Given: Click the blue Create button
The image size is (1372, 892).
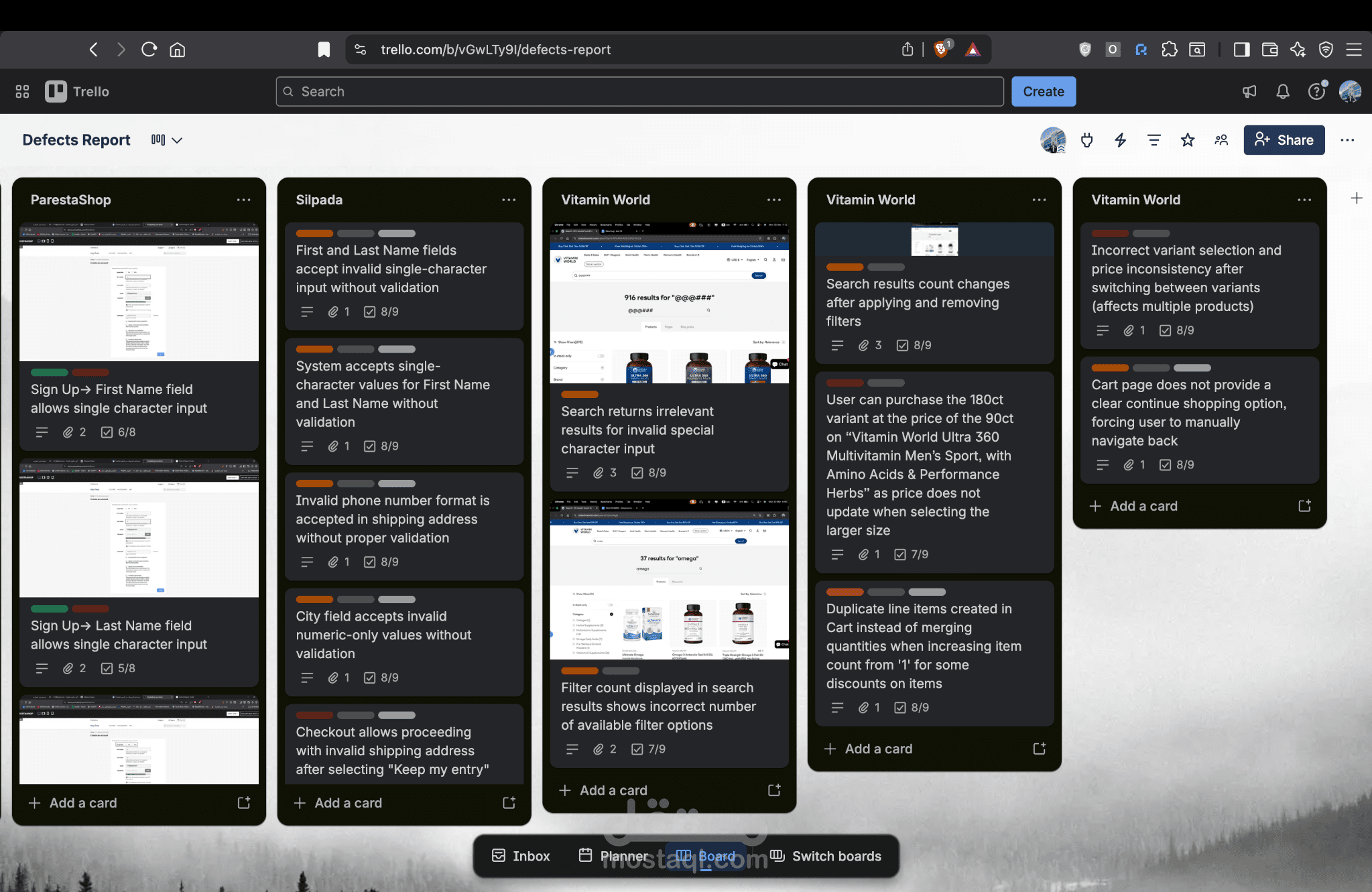Looking at the screenshot, I should pyautogui.click(x=1043, y=92).
